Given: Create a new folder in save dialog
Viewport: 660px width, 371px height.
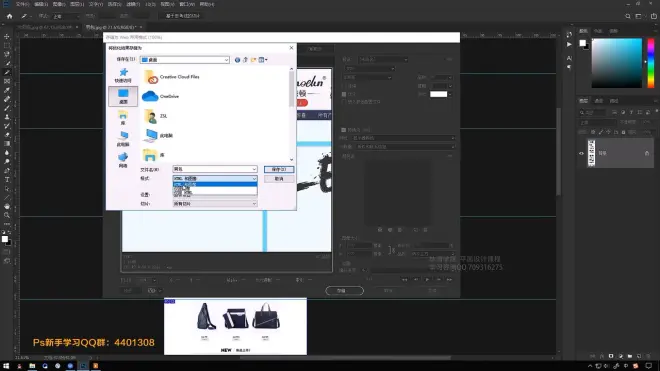Looking at the screenshot, I should [x=253, y=60].
